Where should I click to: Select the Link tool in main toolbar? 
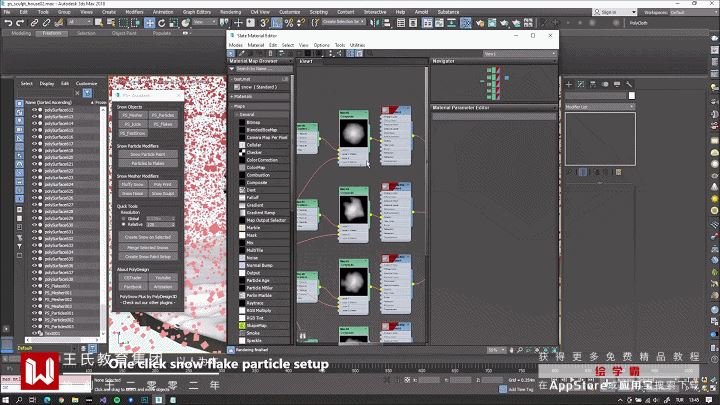34,22
